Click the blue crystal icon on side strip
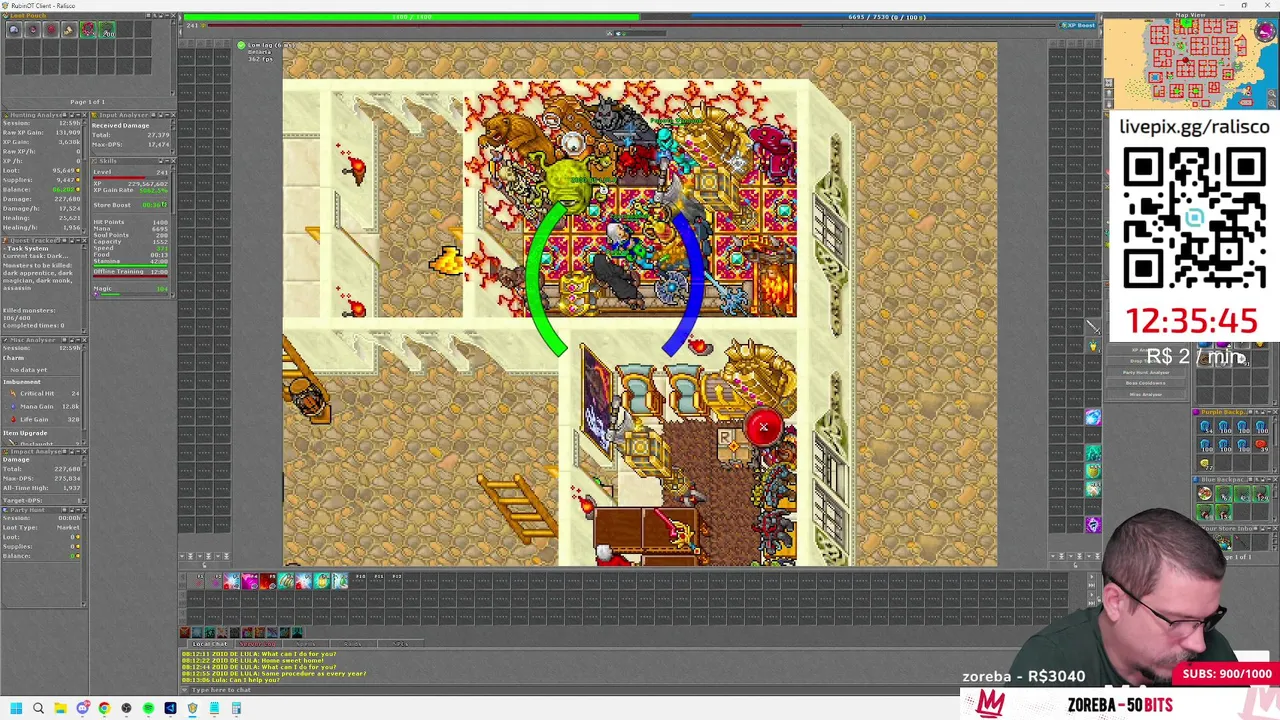This screenshot has height=720, width=1280. (1093, 417)
